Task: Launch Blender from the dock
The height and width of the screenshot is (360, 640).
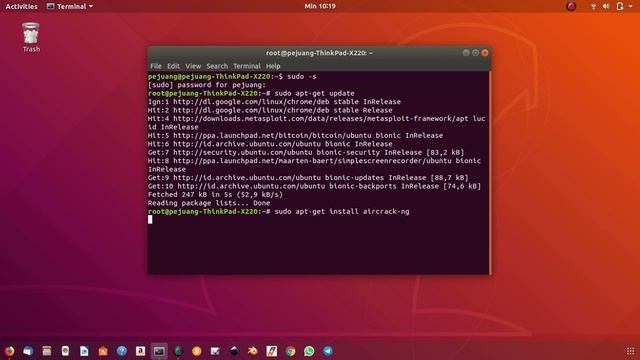Action: point(253,351)
